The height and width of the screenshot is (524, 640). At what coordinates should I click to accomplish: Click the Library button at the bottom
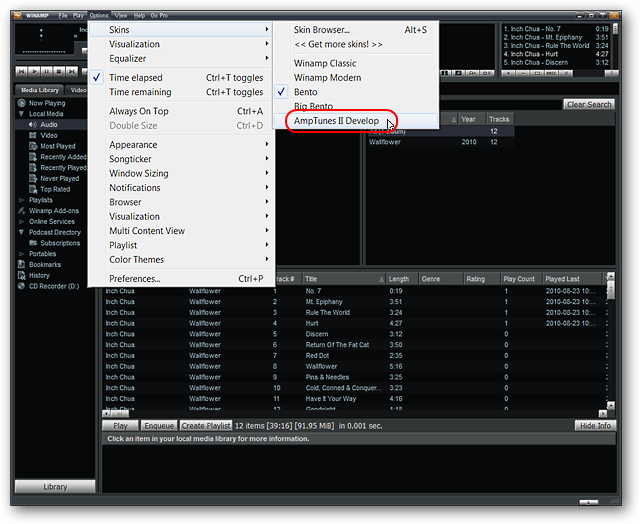tap(55, 486)
